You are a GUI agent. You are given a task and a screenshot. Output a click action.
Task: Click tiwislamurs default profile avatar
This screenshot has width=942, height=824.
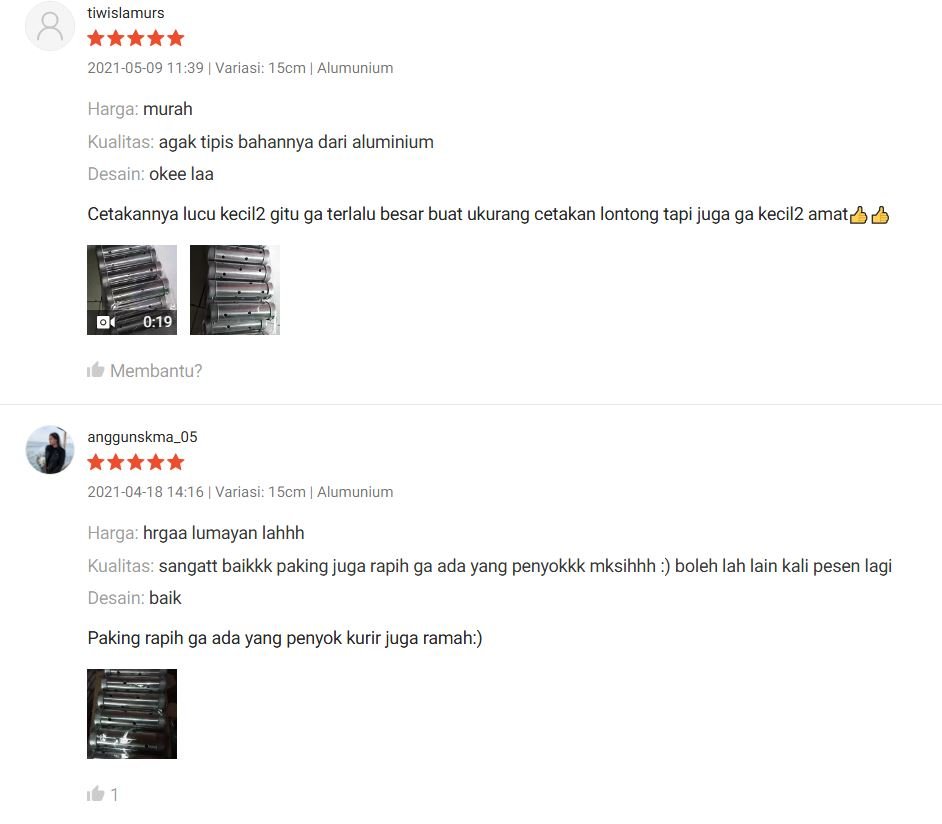click(x=50, y=26)
